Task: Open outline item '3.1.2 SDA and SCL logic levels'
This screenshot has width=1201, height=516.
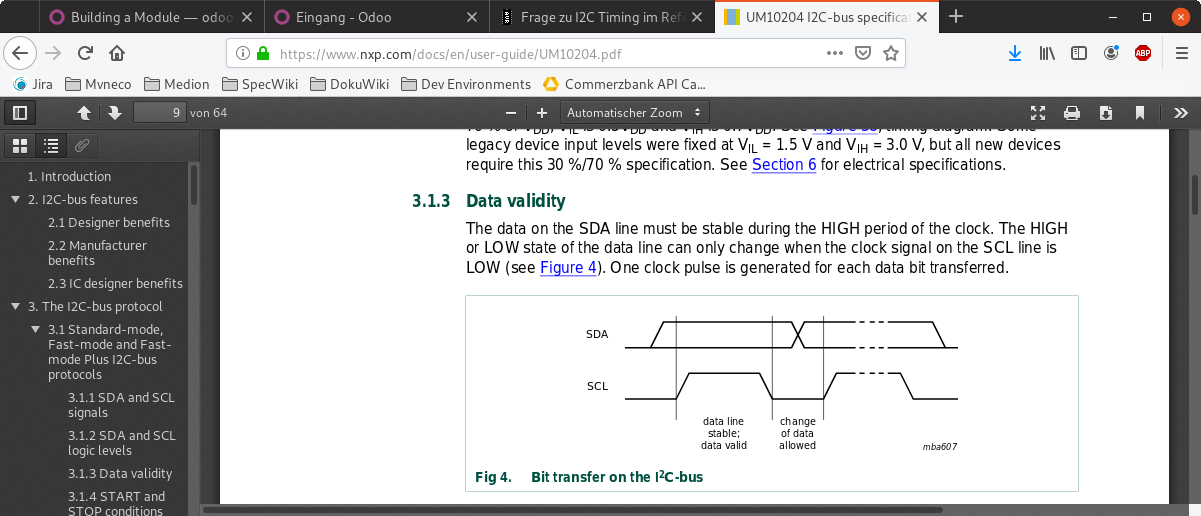Action: [121, 443]
